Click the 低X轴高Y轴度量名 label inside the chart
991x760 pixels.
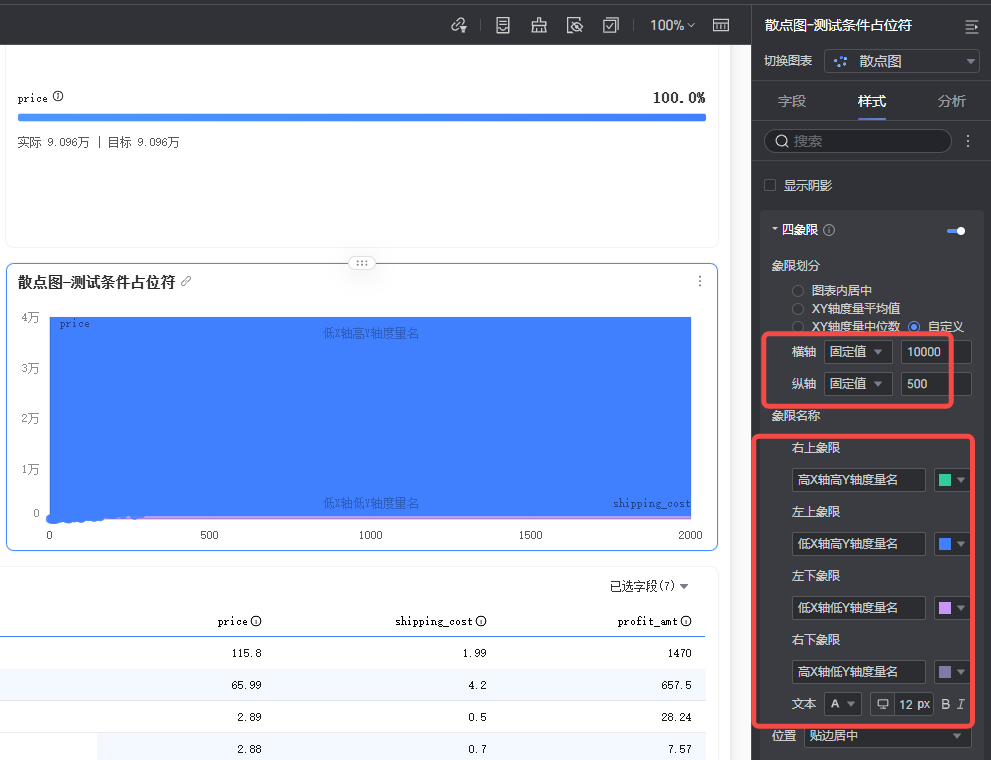point(371,333)
